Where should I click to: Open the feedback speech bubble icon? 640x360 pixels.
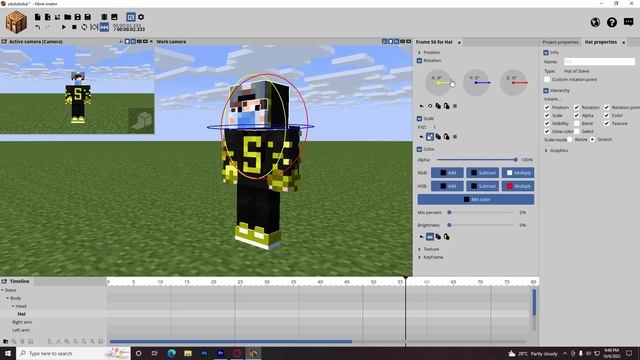629,22
